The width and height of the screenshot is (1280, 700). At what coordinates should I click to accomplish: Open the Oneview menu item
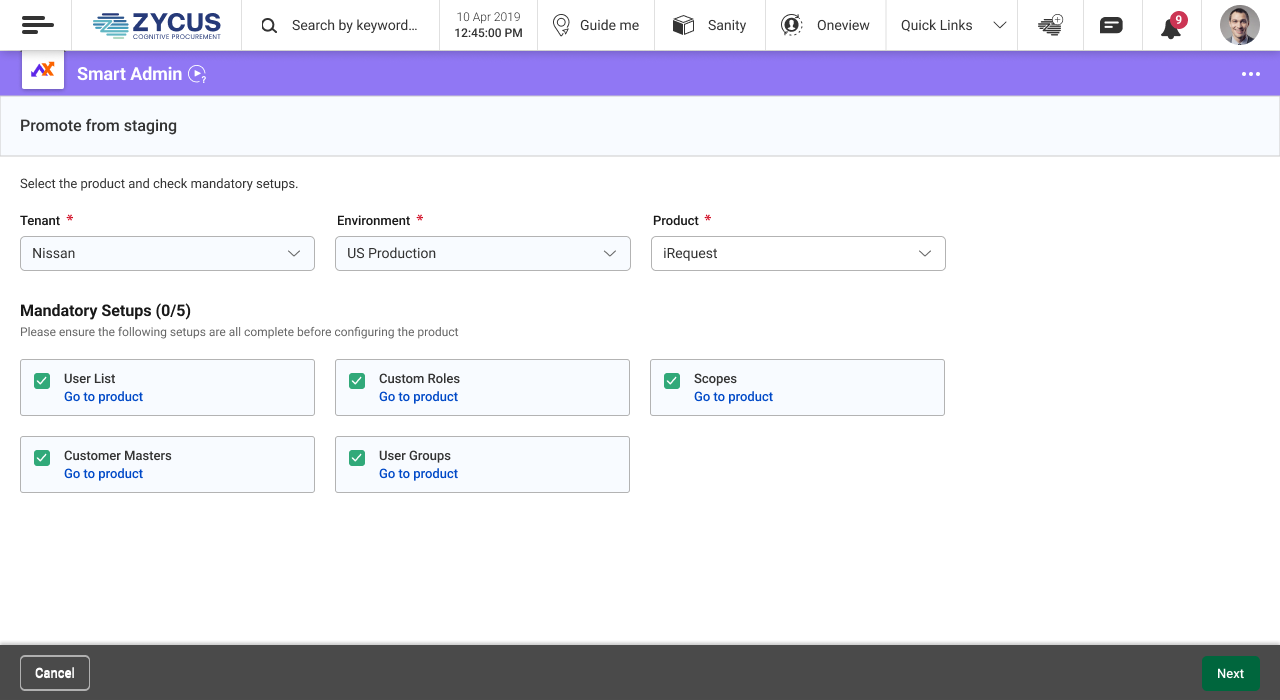[826, 25]
